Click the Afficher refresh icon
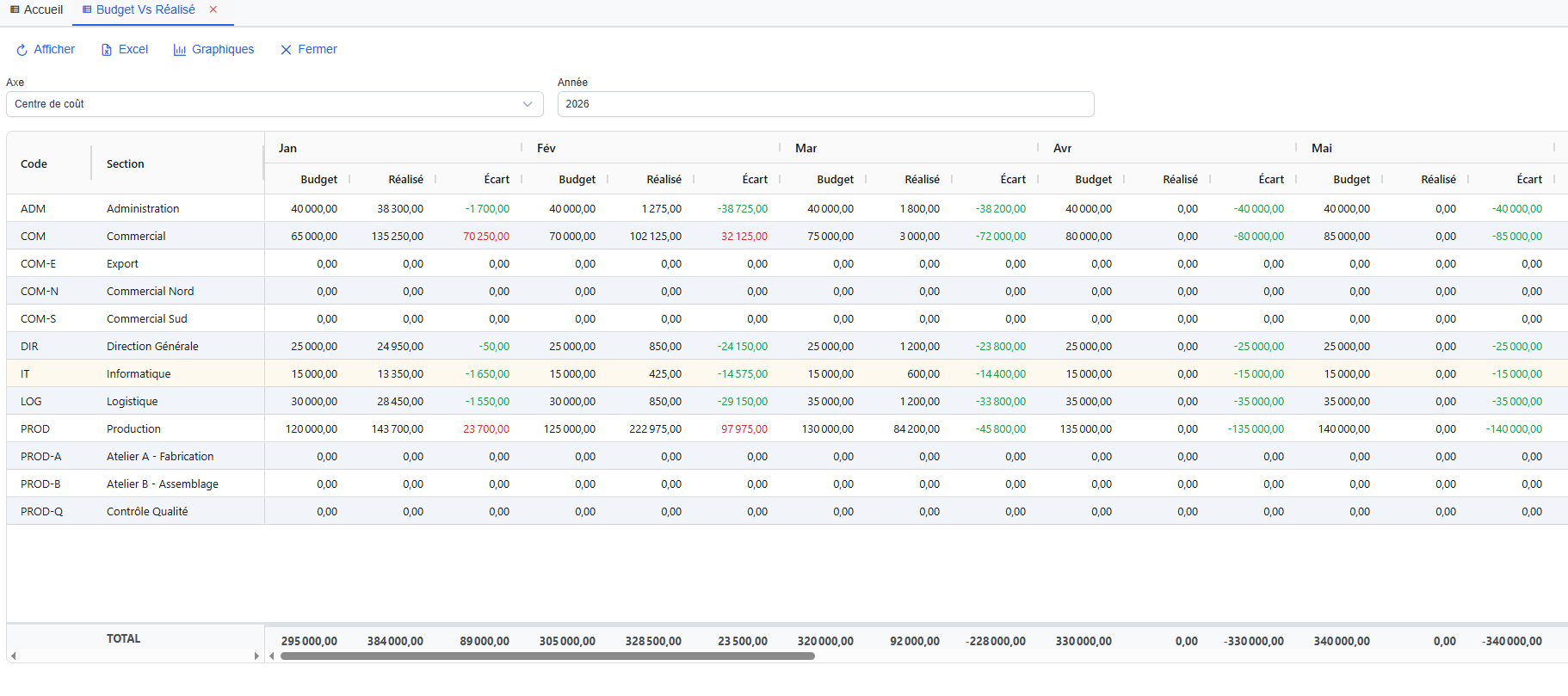Viewport: 1568px width, 696px height. [x=22, y=50]
